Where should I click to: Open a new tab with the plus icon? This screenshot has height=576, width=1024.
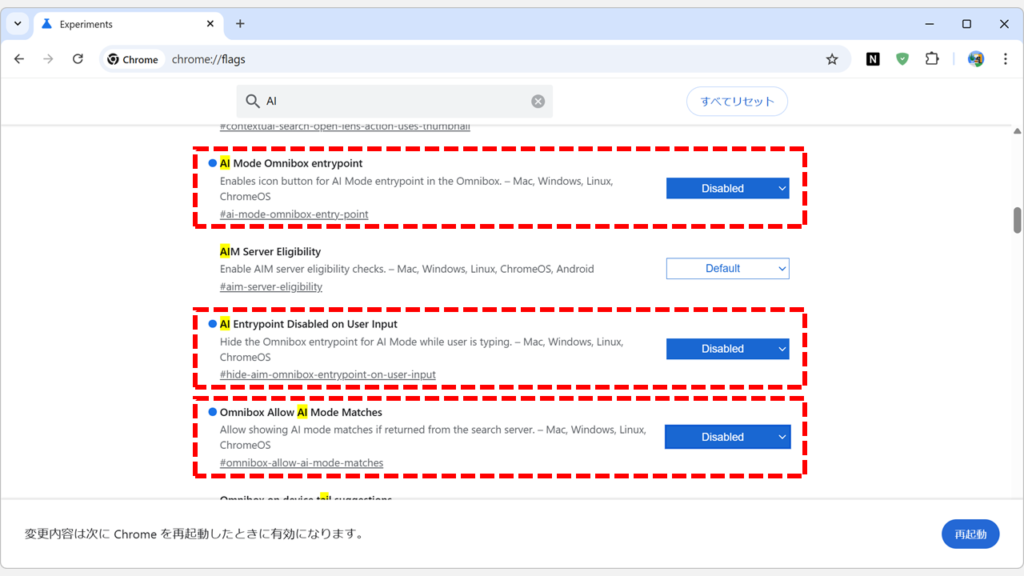[x=240, y=23]
